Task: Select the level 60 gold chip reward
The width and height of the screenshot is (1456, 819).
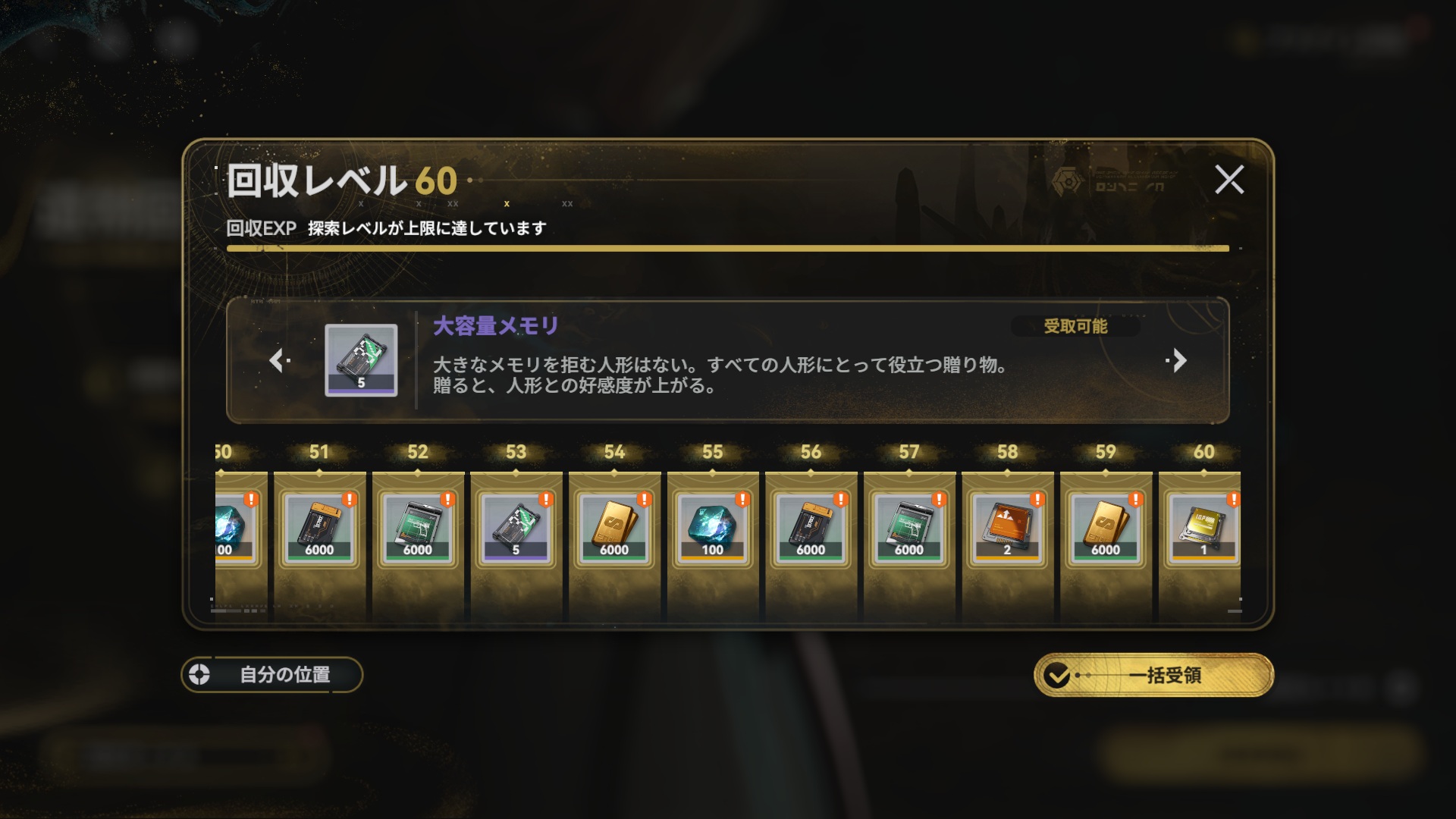Action: pos(1201,528)
